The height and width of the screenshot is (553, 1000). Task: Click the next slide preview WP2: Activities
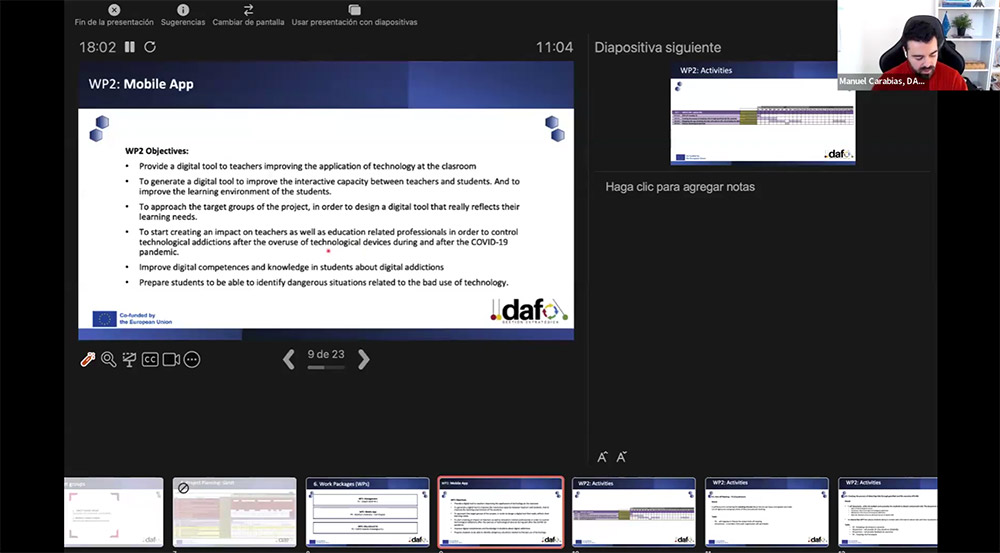point(762,119)
